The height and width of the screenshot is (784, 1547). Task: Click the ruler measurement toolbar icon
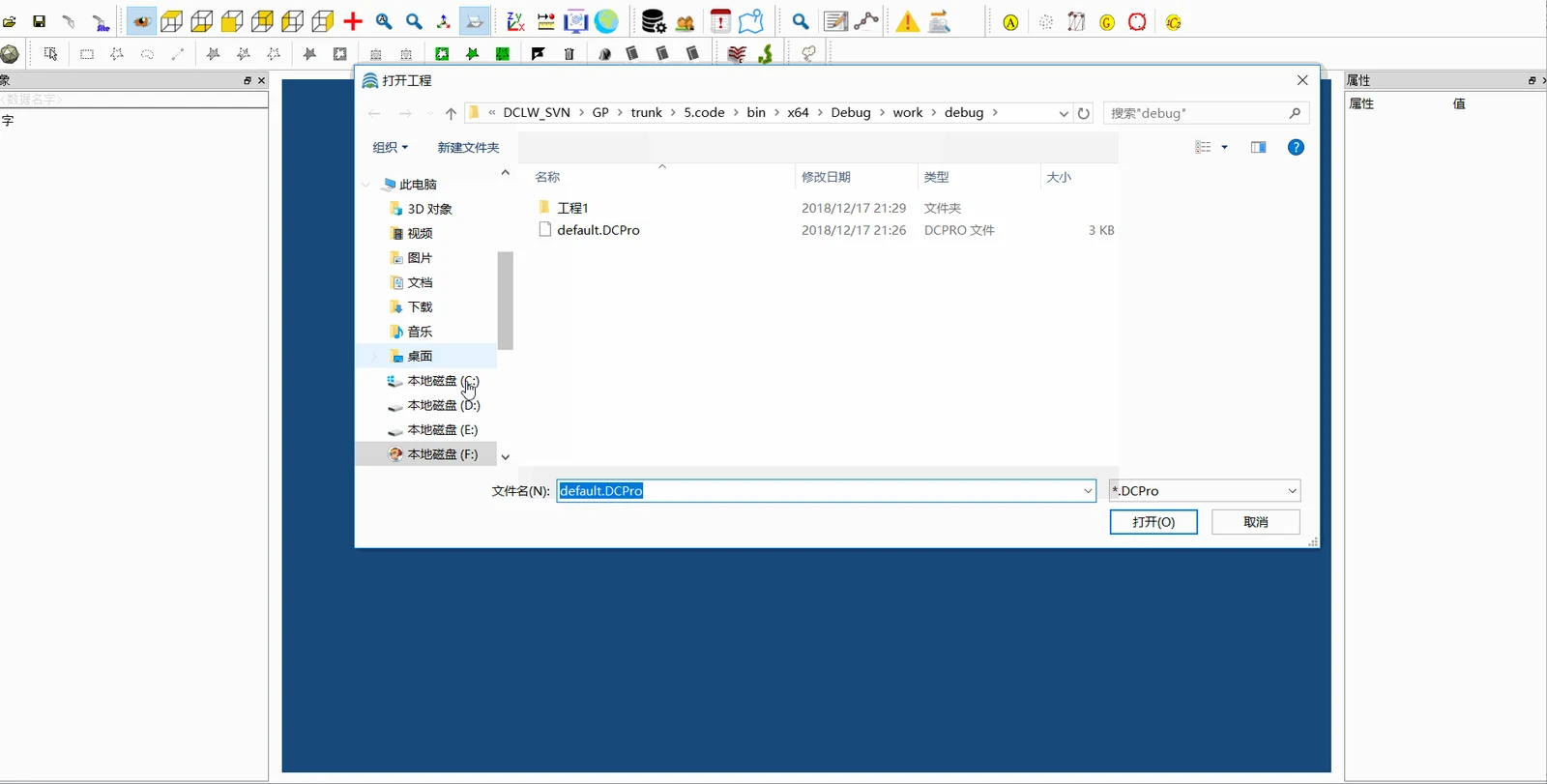coord(545,21)
